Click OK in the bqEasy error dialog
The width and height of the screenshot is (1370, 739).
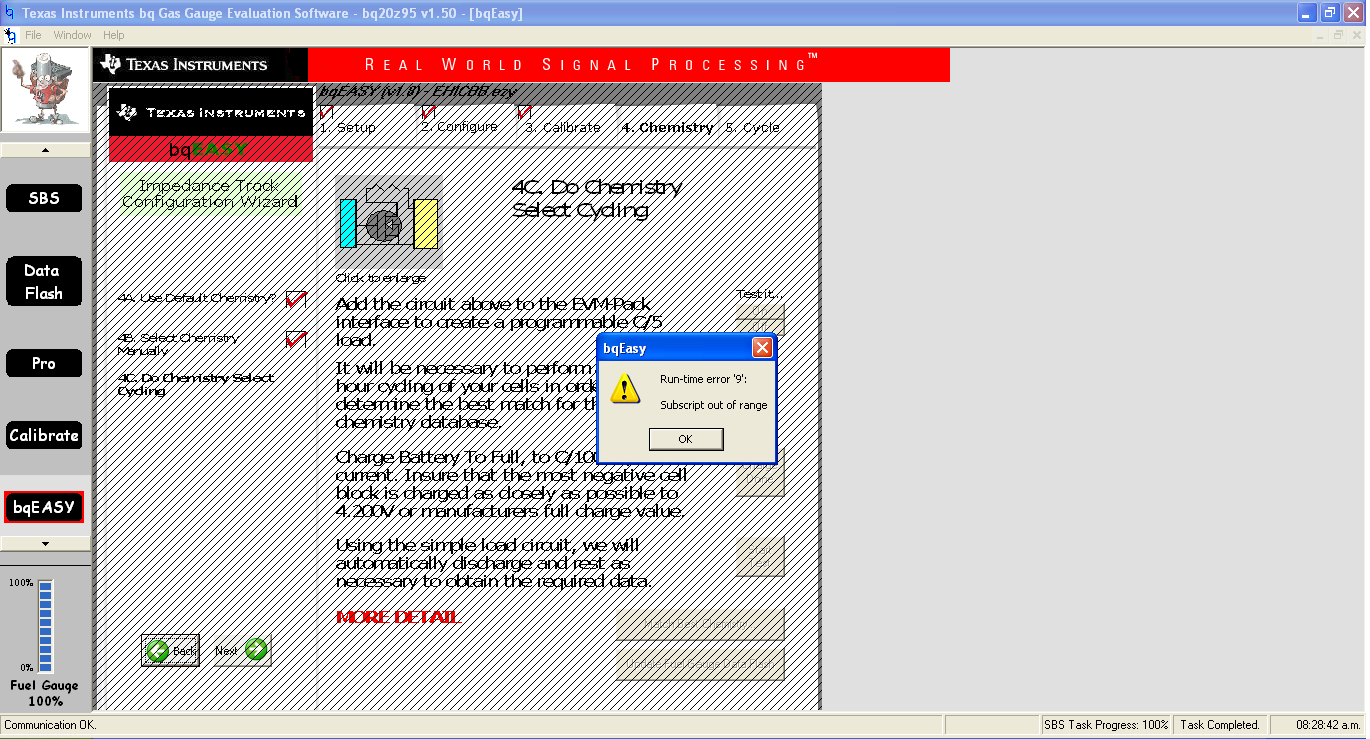685,439
